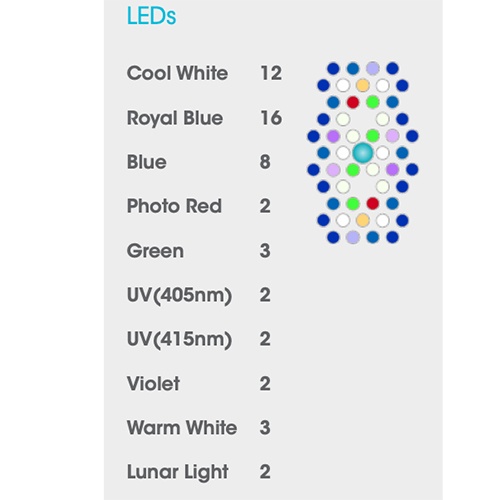Click the Royal Blue count 16

pos(271,118)
